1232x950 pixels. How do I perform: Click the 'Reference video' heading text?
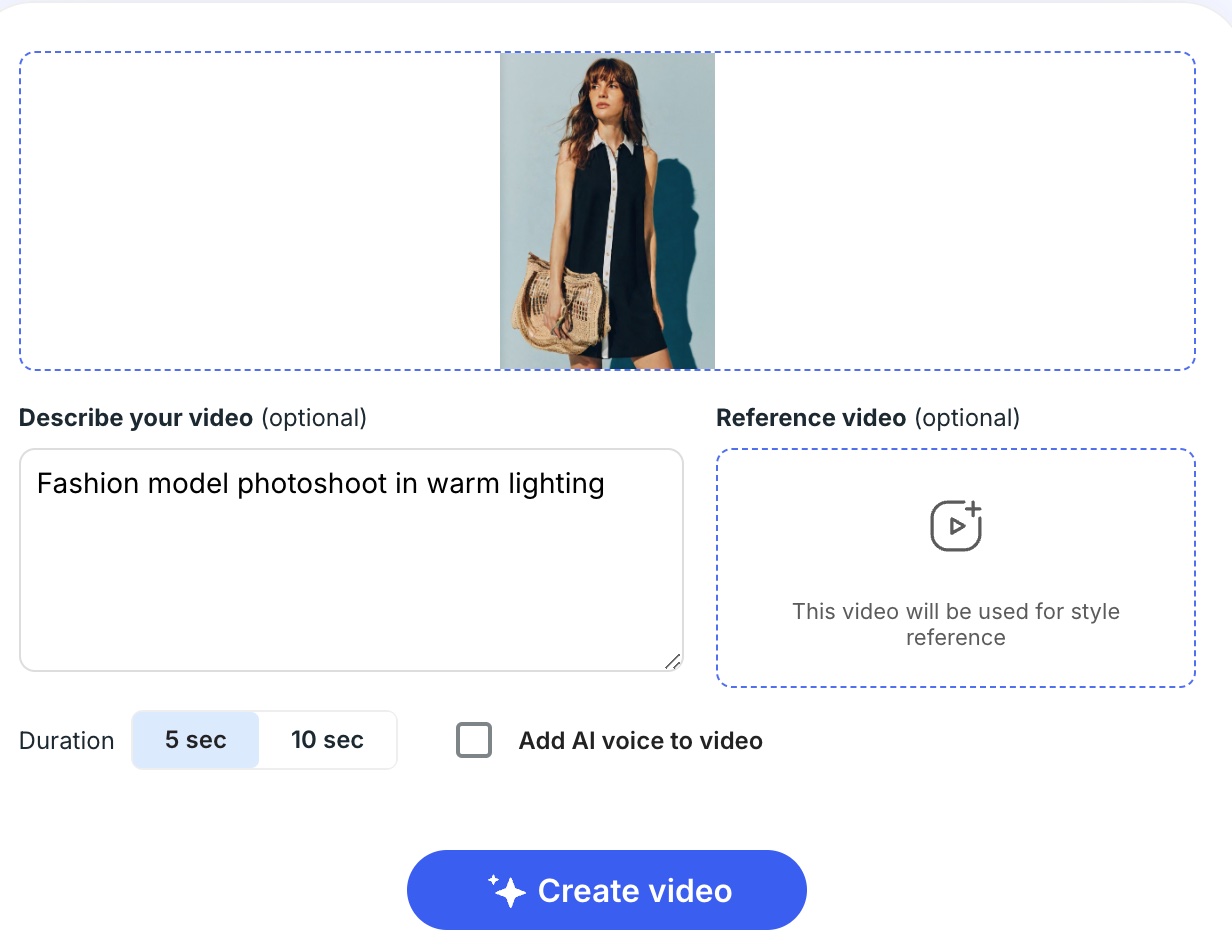click(x=811, y=418)
